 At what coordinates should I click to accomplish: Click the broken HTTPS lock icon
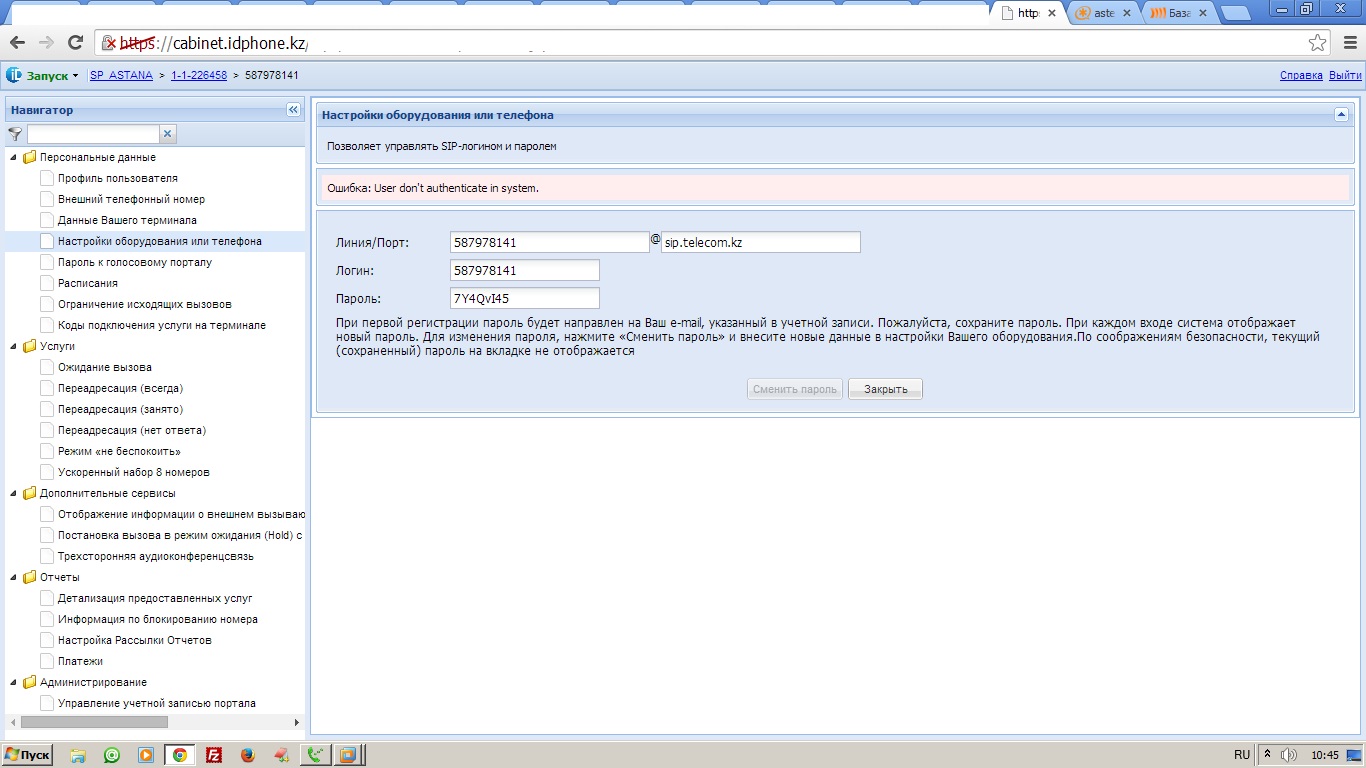(x=110, y=43)
